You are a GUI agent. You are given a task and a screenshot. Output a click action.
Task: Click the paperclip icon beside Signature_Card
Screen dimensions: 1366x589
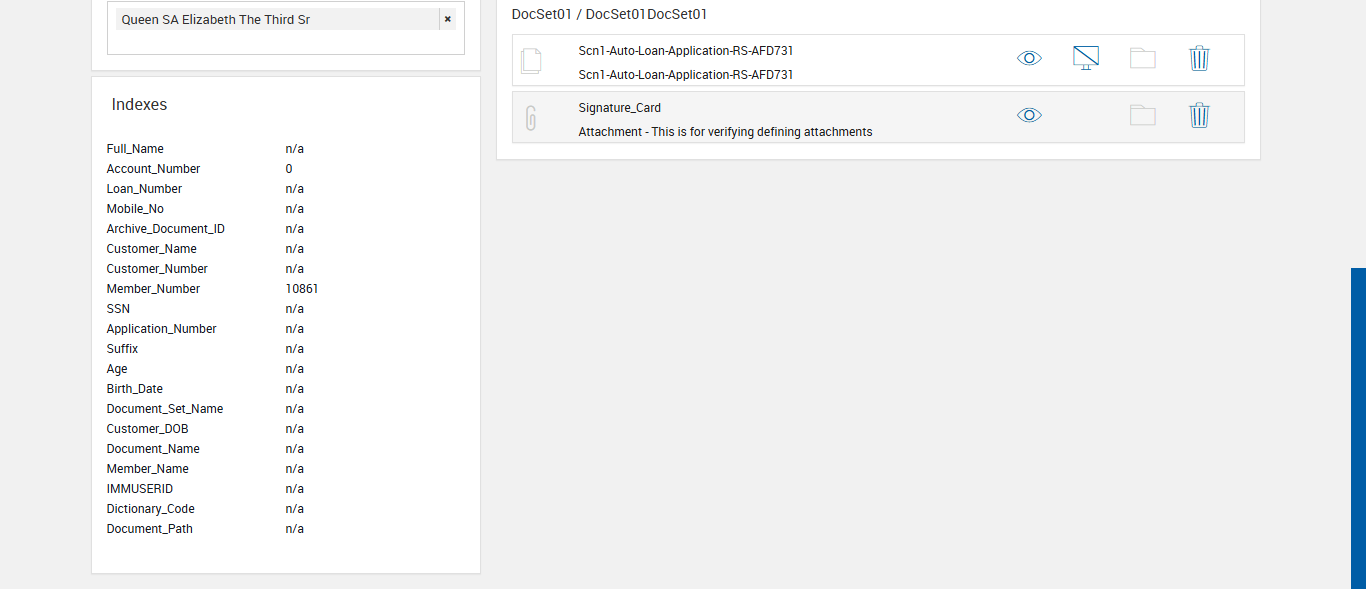pyautogui.click(x=531, y=118)
